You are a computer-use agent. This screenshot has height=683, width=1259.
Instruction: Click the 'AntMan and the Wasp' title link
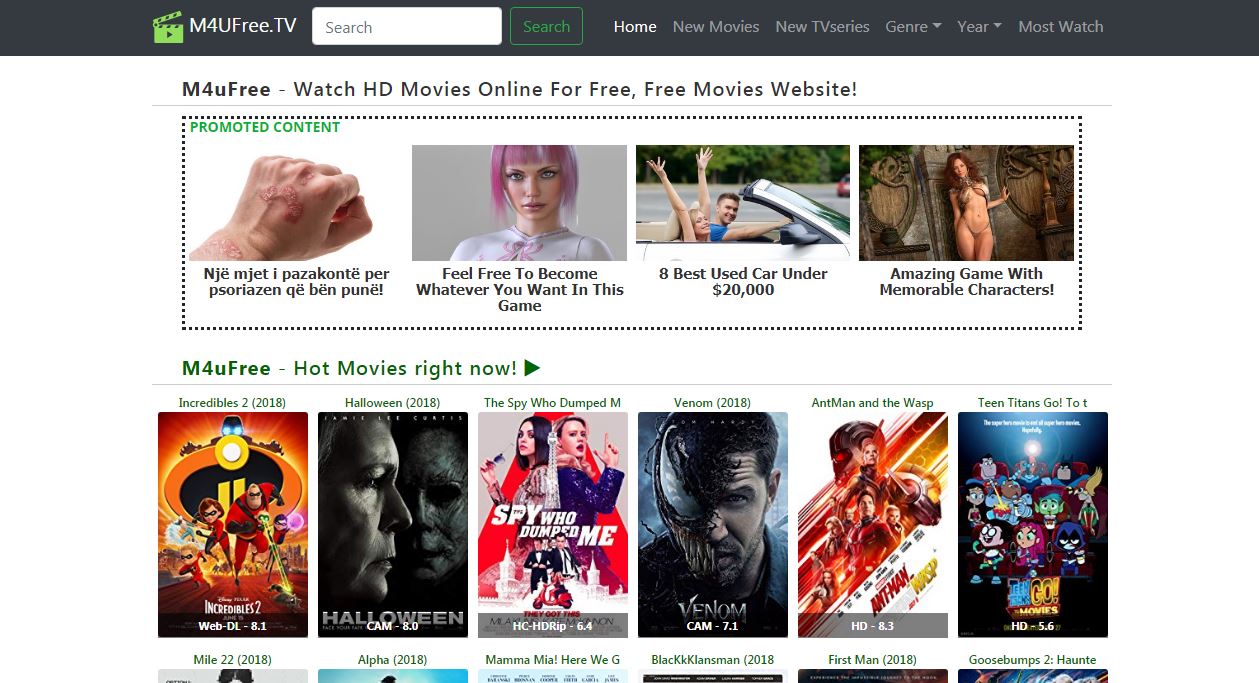tap(873, 403)
